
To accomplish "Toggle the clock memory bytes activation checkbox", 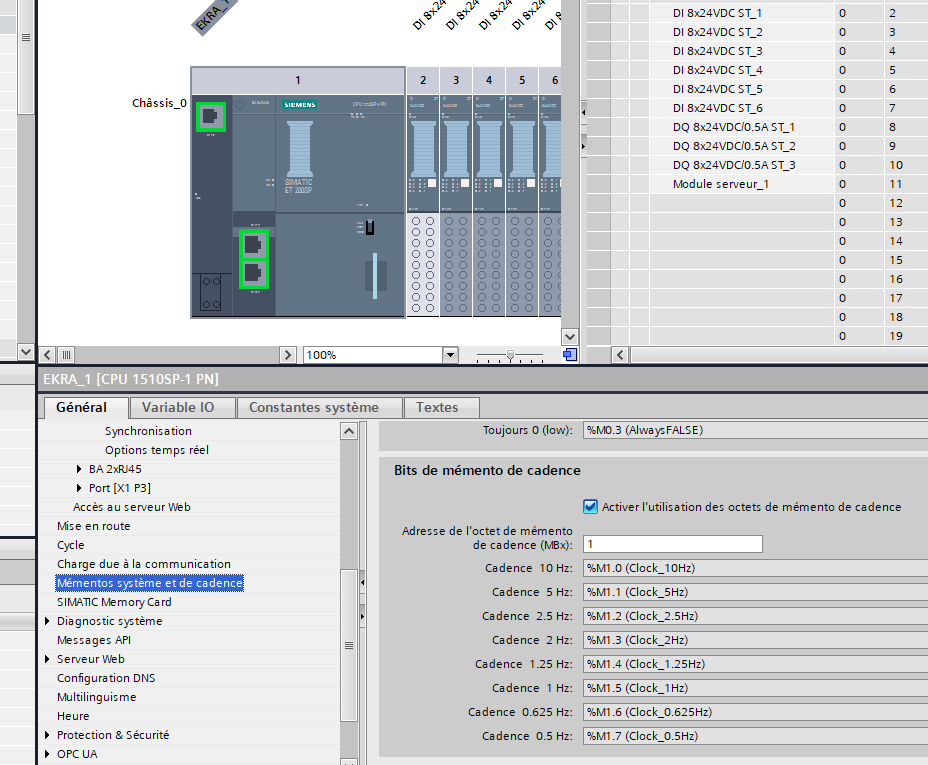I will [x=590, y=507].
